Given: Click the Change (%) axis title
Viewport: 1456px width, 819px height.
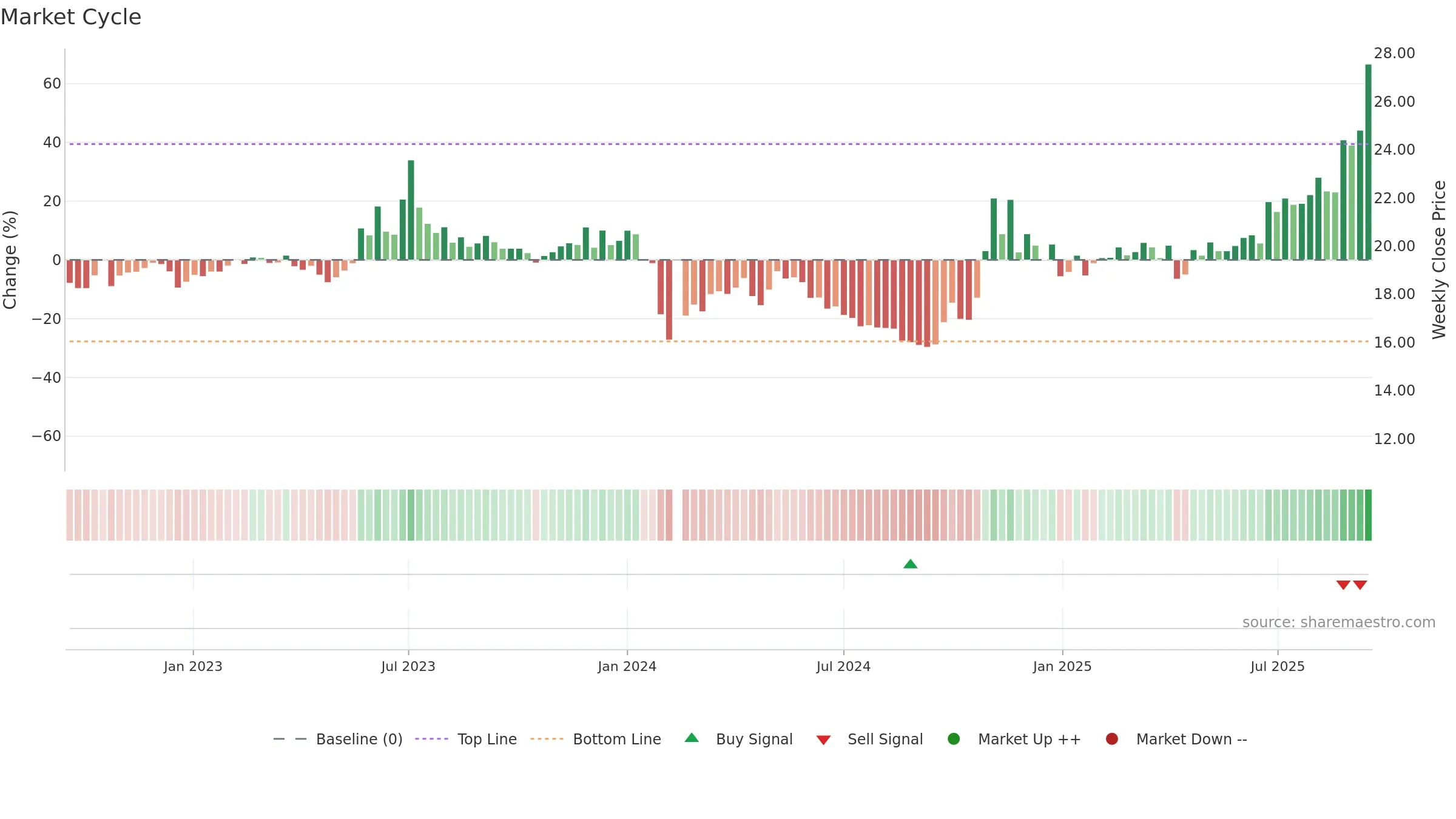Looking at the screenshot, I should [10, 260].
